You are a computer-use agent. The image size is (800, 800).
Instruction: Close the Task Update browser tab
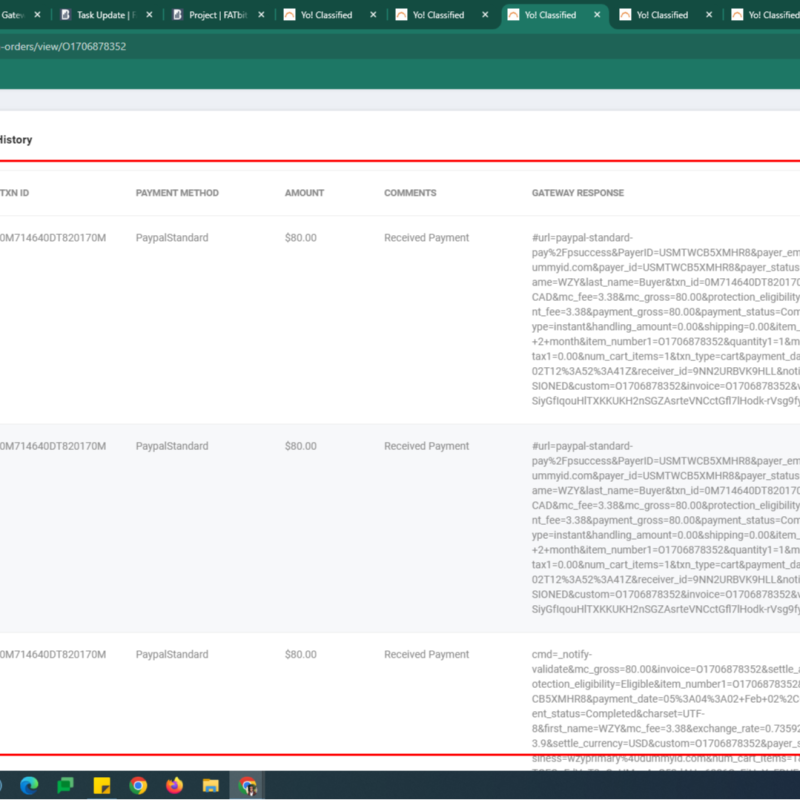(x=148, y=15)
